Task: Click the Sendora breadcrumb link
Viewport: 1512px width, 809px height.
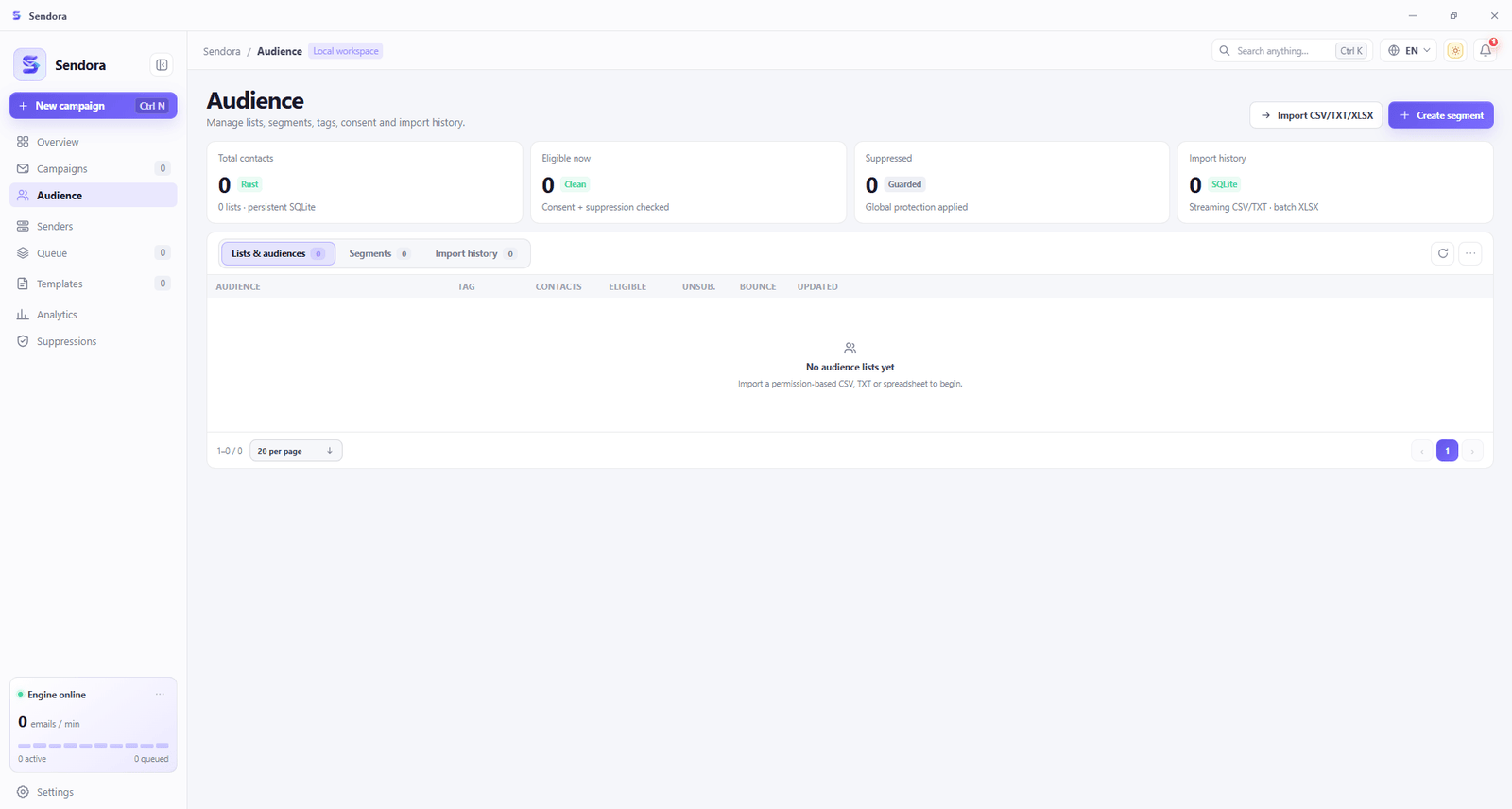Action: pyautogui.click(x=222, y=51)
